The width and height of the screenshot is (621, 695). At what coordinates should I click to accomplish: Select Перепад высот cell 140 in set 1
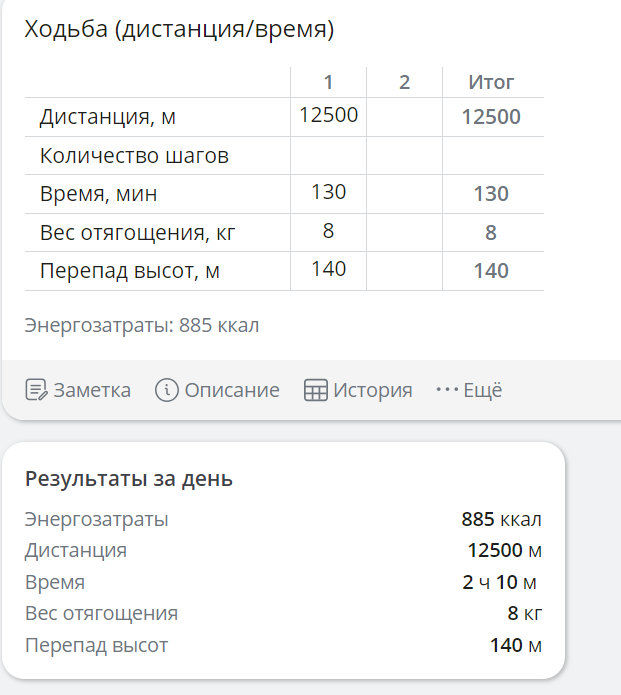tap(328, 271)
